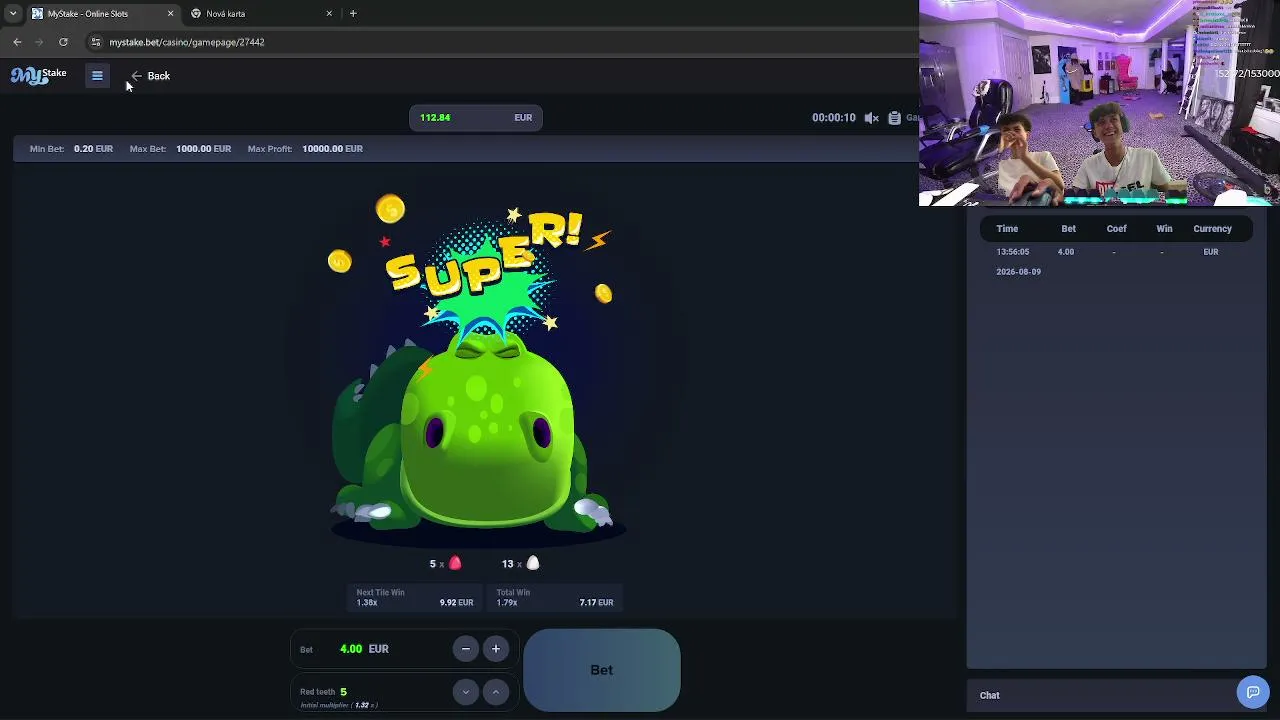The image size is (1280, 720).
Task: Click the Bet column header in history
Action: point(1069,229)
